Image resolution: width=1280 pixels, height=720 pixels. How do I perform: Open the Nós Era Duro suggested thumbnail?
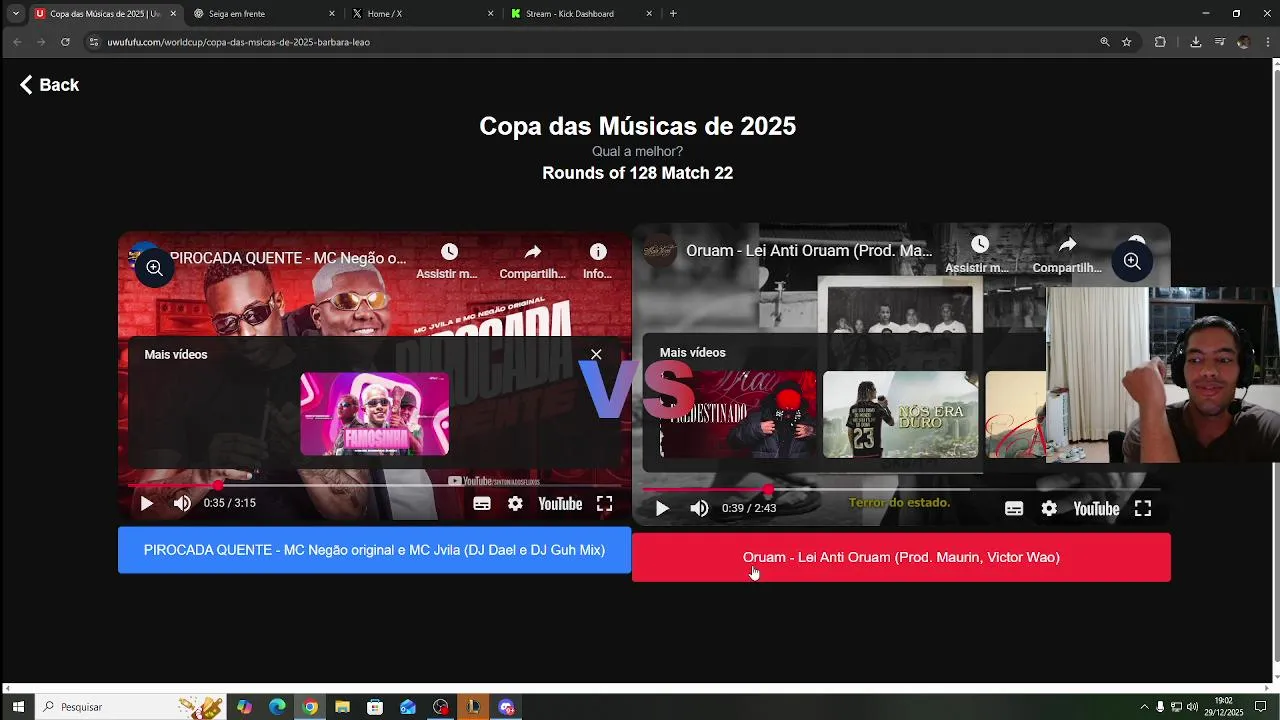point(900,414)
